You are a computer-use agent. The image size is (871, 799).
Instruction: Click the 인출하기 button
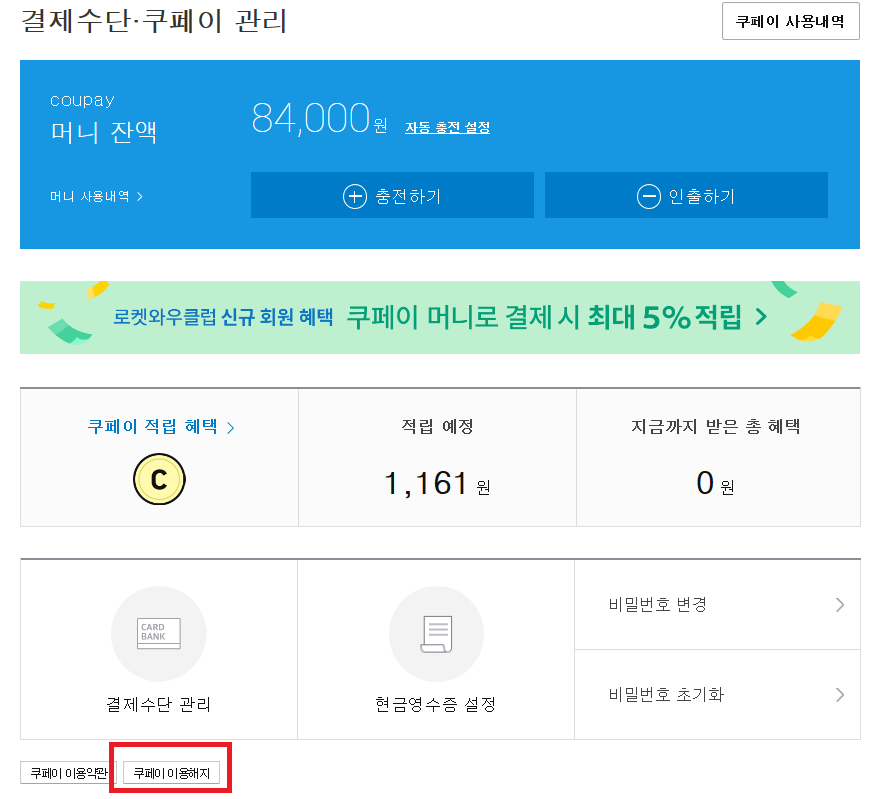click(686, 195)
